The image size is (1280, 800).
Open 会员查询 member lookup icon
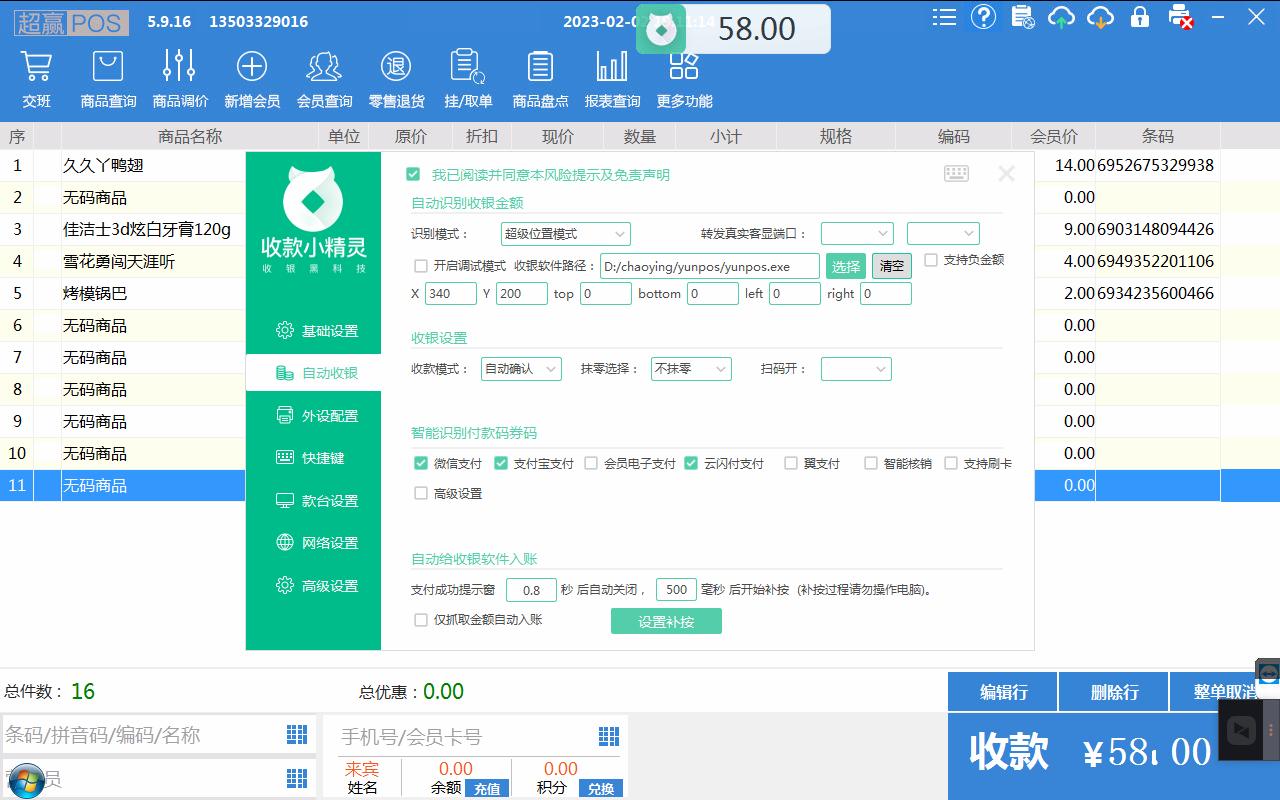tap(324, 78)
